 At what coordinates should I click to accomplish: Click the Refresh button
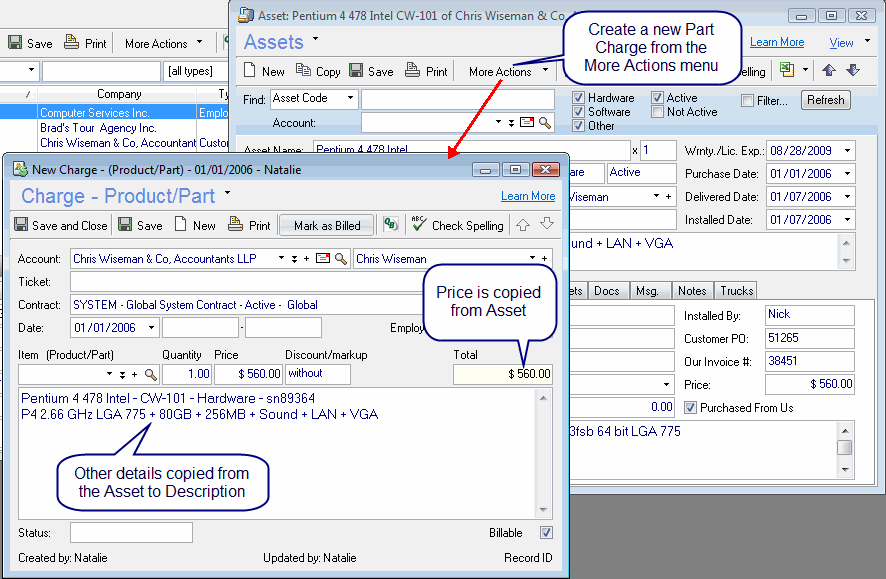826,100
